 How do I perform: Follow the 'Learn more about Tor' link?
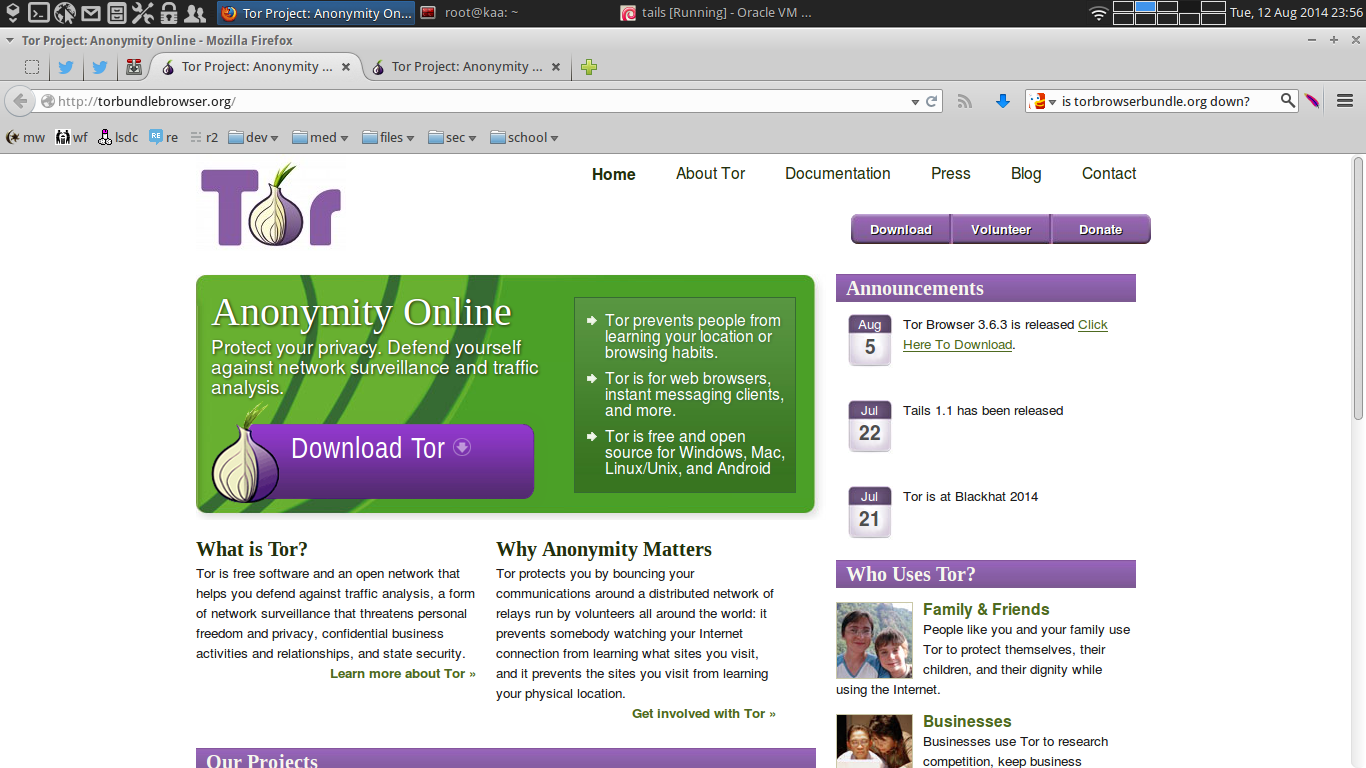coord(402,674)
